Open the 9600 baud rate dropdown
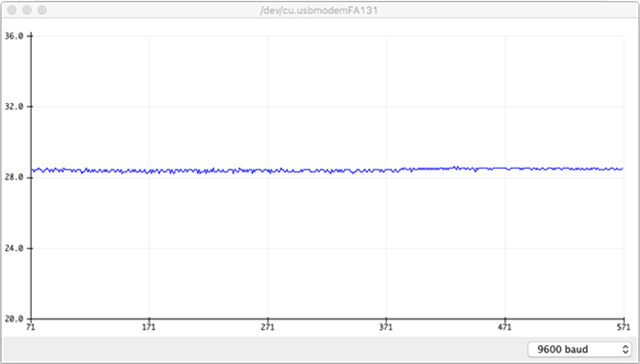Image resolution: width=640 pixels, height=364 pixels. pos(579,349)
